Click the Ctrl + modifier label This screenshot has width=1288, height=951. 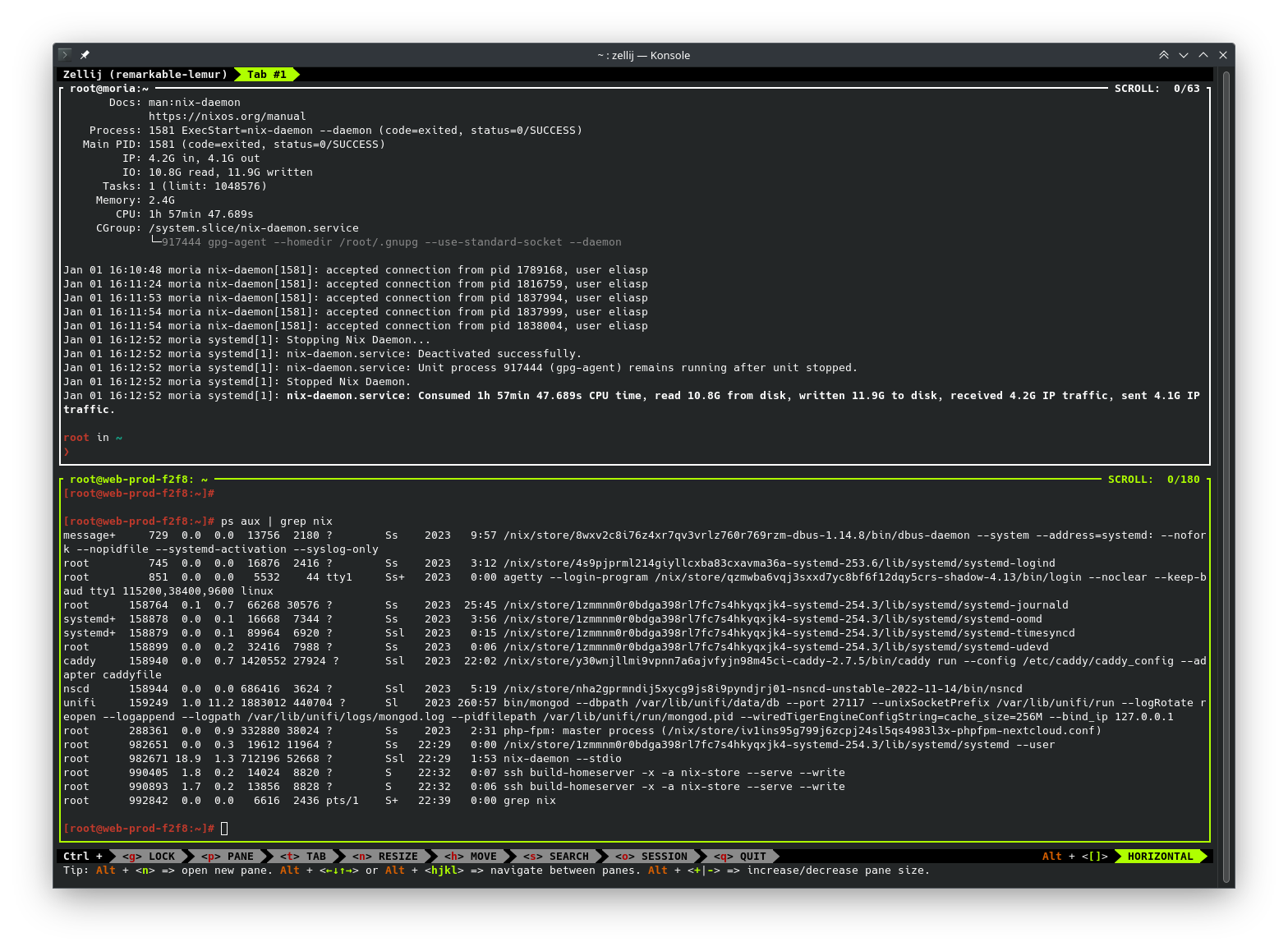83,857
